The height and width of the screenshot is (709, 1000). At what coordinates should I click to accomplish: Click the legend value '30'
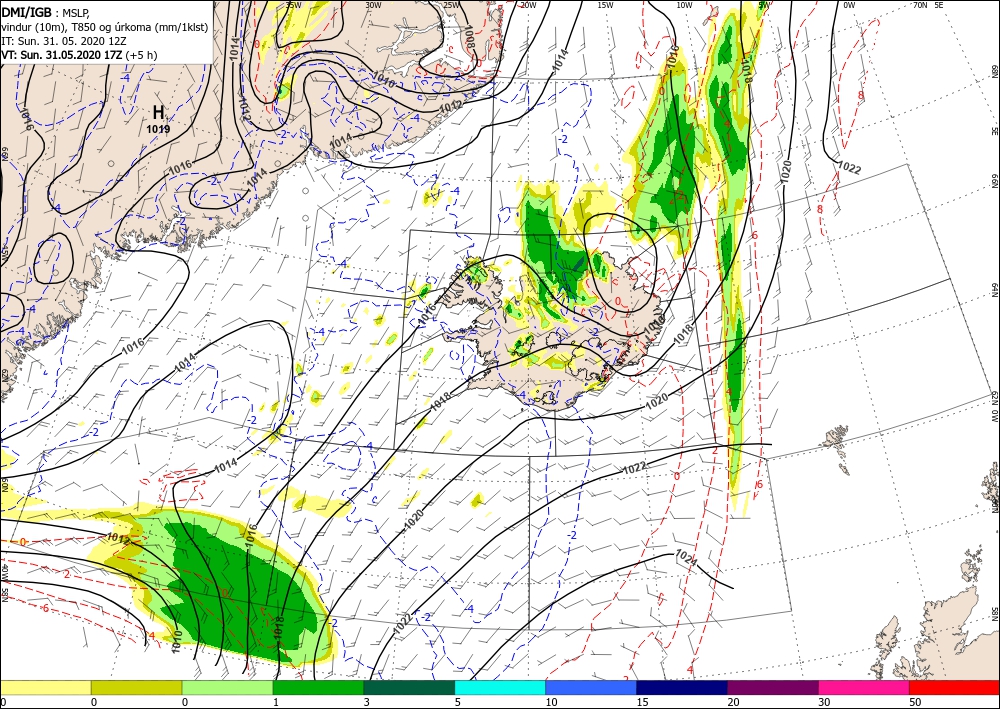(825, 702)
